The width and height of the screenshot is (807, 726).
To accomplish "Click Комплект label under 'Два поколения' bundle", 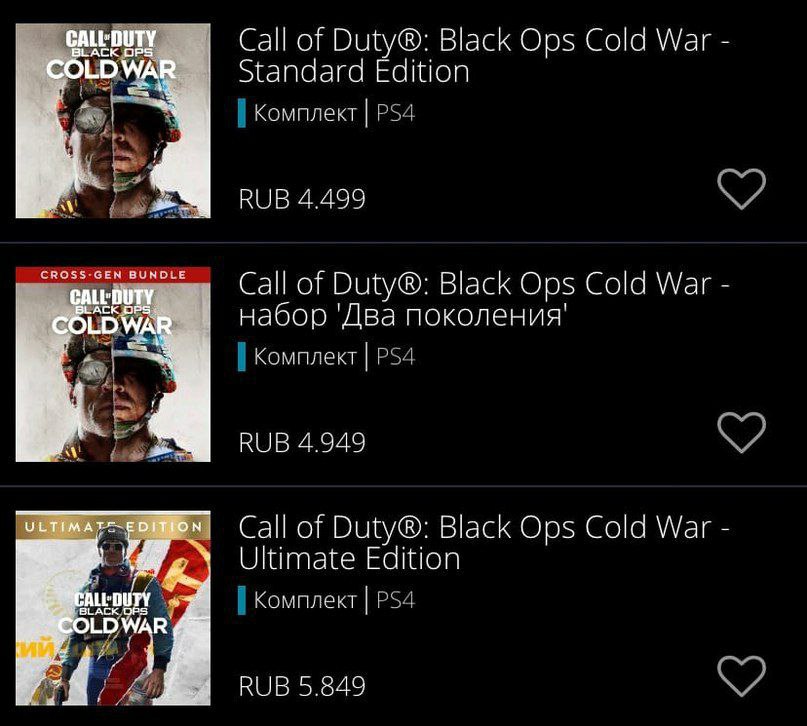I will [x=305, y=357].
